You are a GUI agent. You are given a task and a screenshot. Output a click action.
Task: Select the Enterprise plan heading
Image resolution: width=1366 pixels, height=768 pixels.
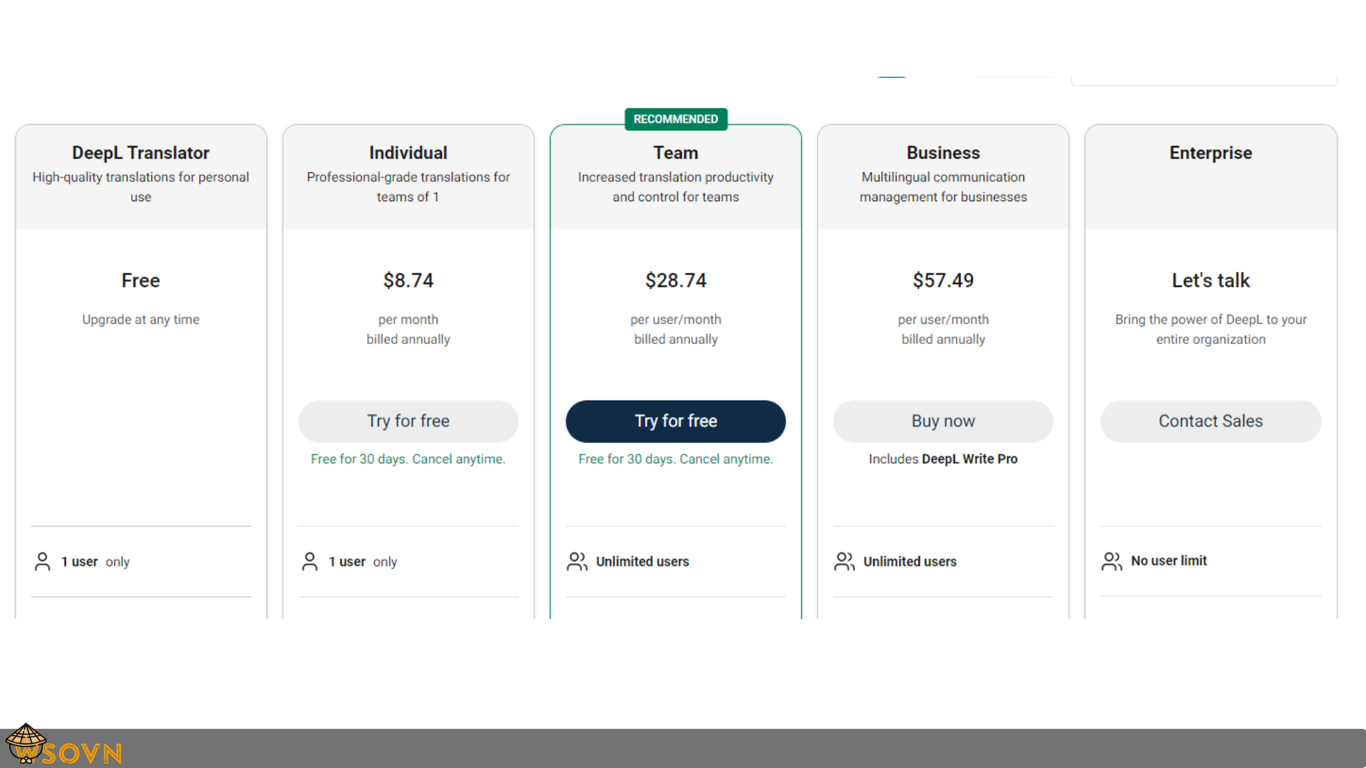pyautogui.click(x=1211, y=153)
